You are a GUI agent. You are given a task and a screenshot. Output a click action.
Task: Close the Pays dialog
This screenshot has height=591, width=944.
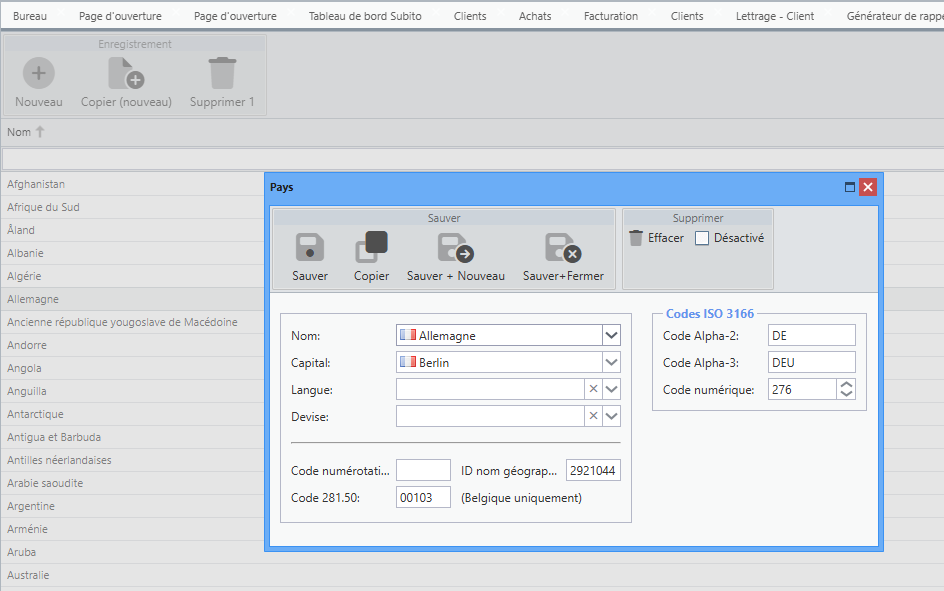[868, 187]
